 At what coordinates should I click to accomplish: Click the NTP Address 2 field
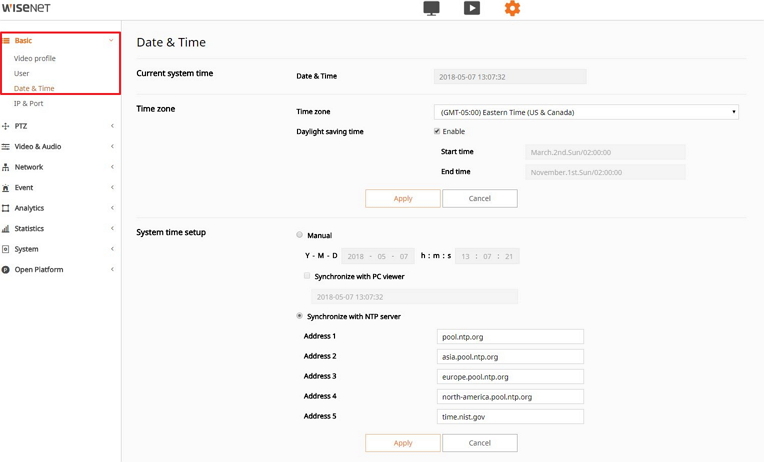[x=510, y=357]
